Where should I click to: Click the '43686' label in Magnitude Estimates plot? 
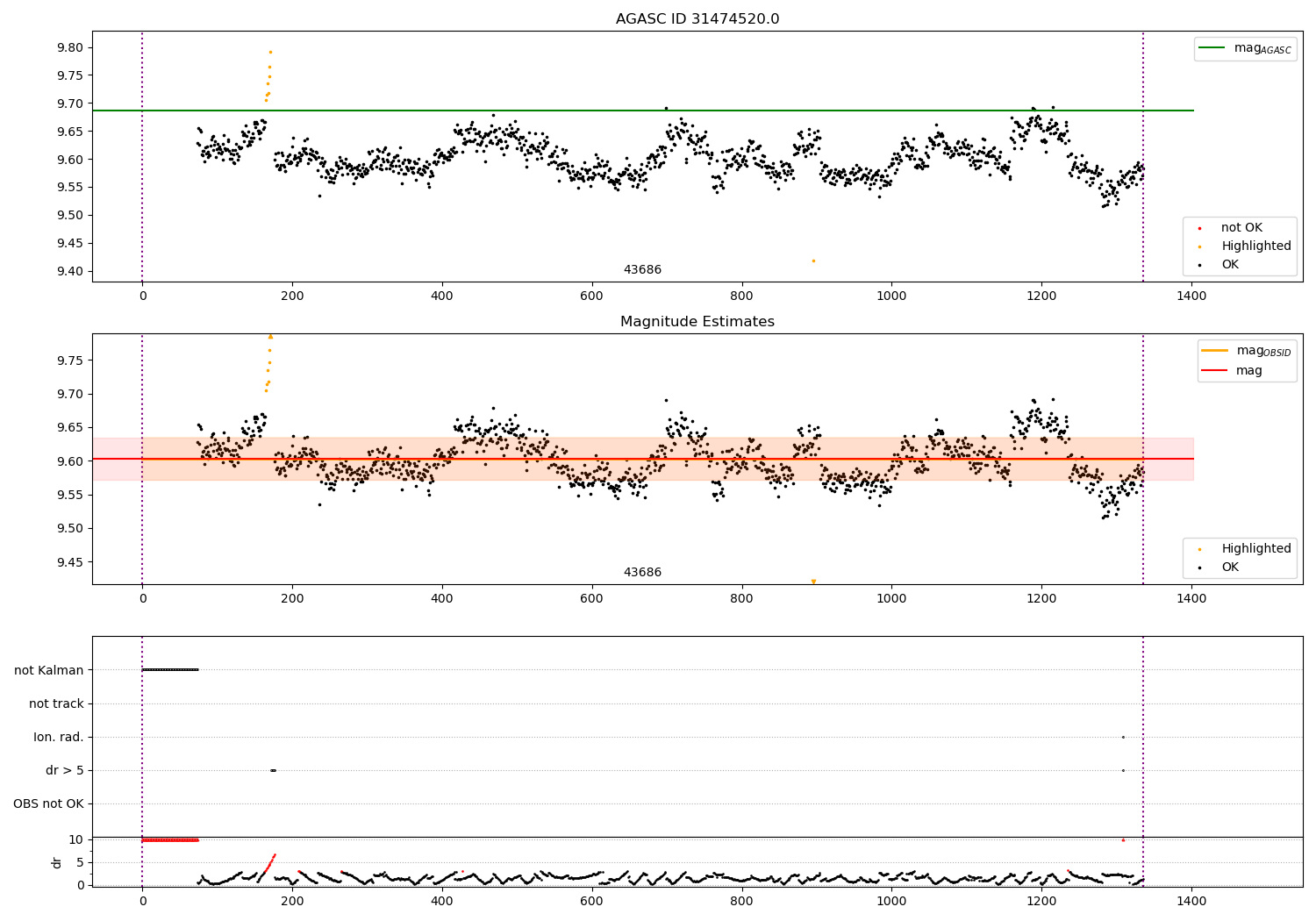pos(642,573)
